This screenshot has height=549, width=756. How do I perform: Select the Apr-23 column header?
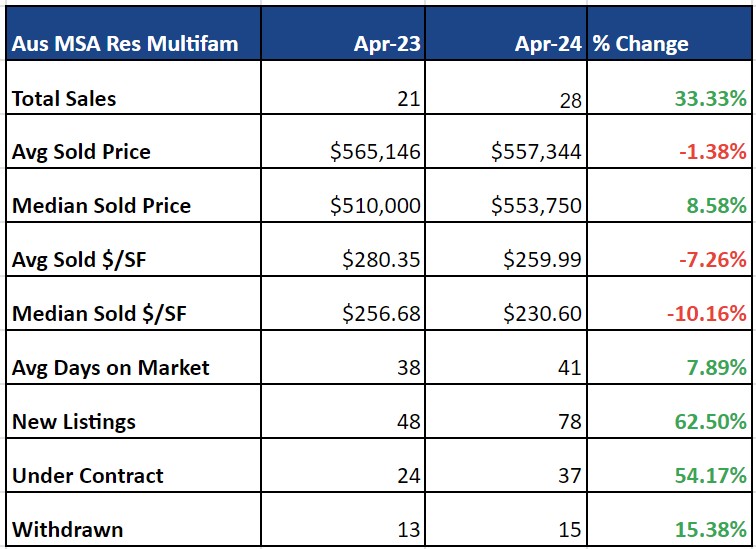[x=383, y=44]
